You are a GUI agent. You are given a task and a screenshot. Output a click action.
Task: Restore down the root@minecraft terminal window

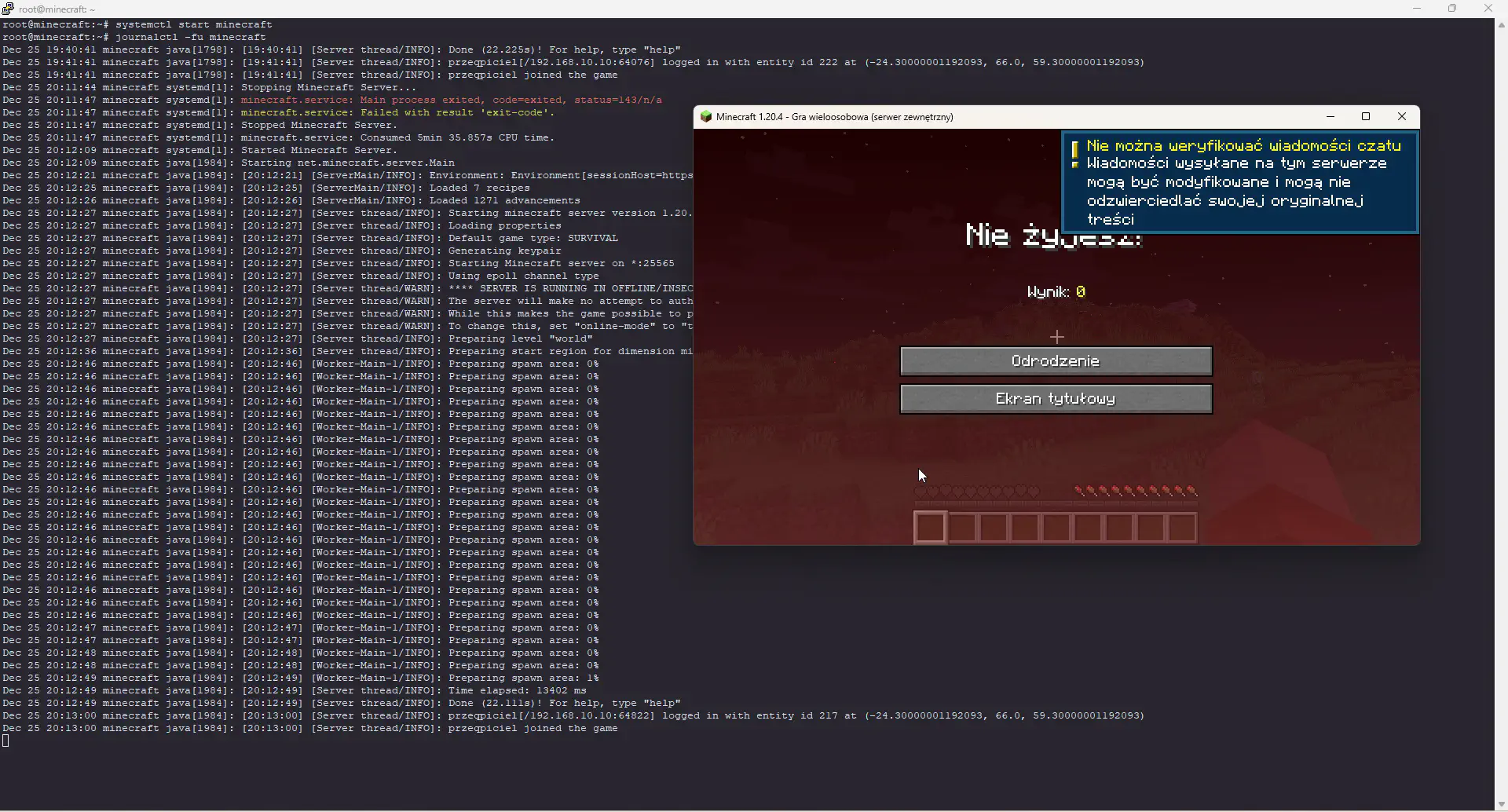pyautogui.click(x=1452, y=9)
